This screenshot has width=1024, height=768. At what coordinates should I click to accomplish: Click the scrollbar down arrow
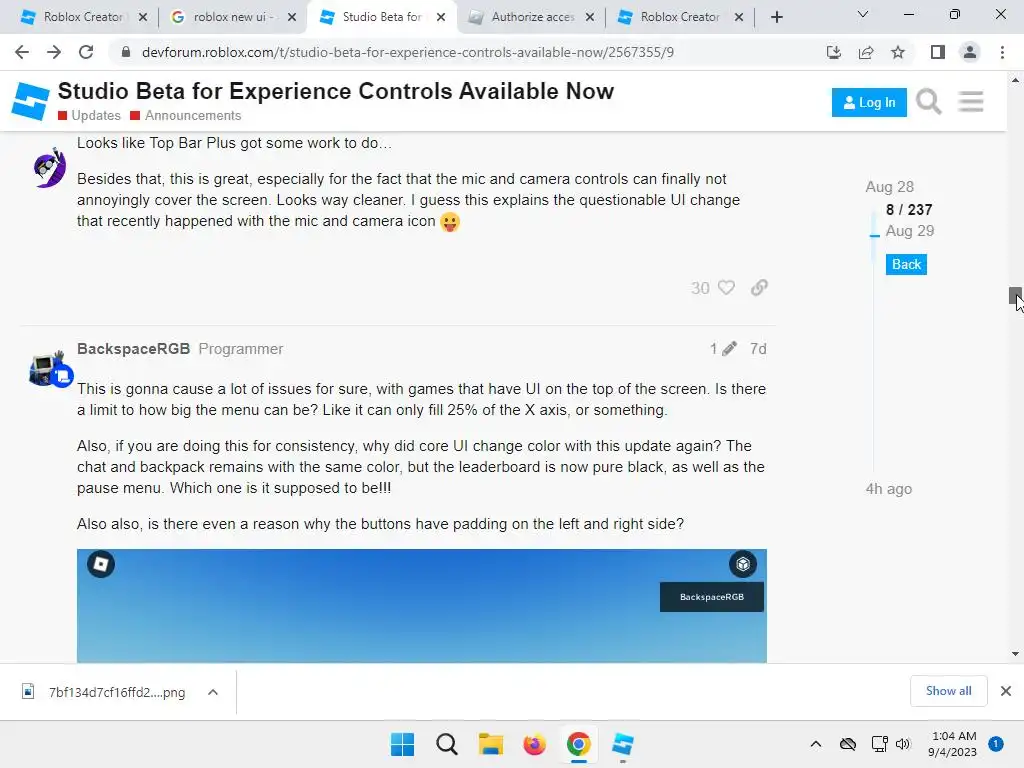coord(1015,654)
